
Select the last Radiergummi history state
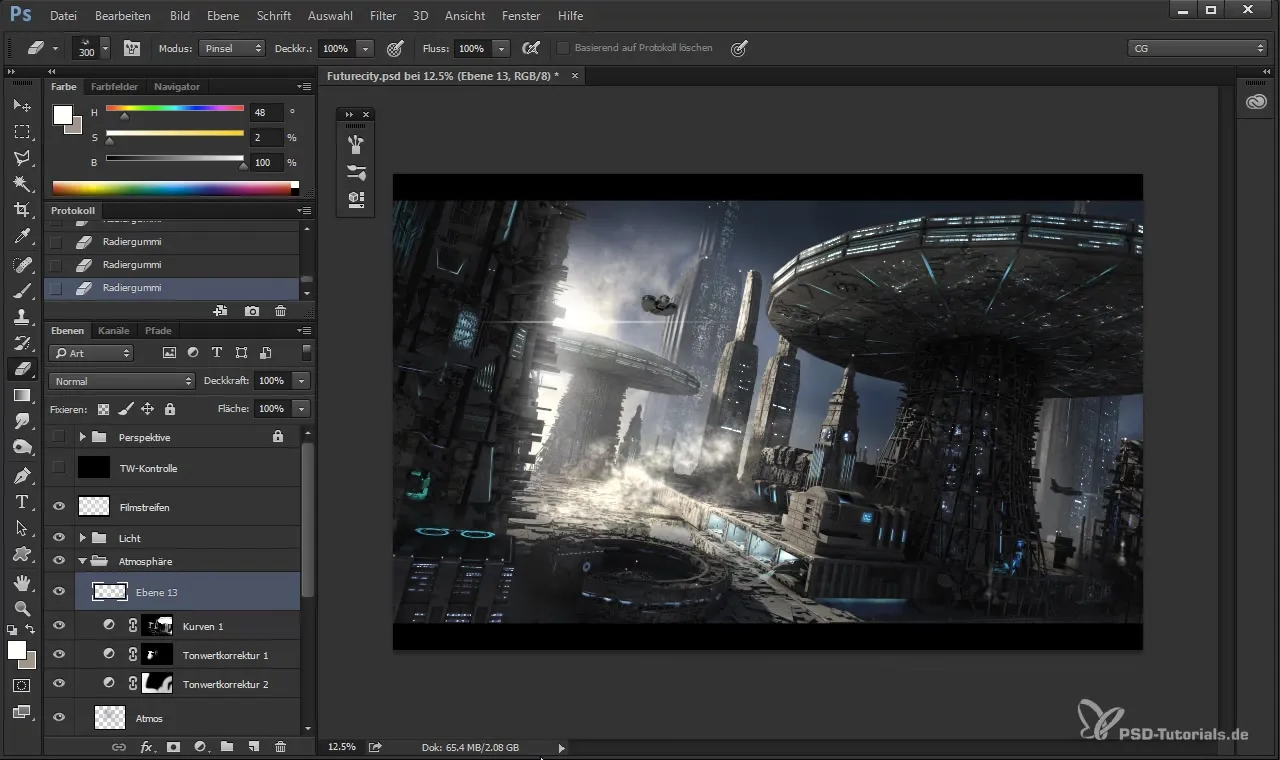pos(172,288)
